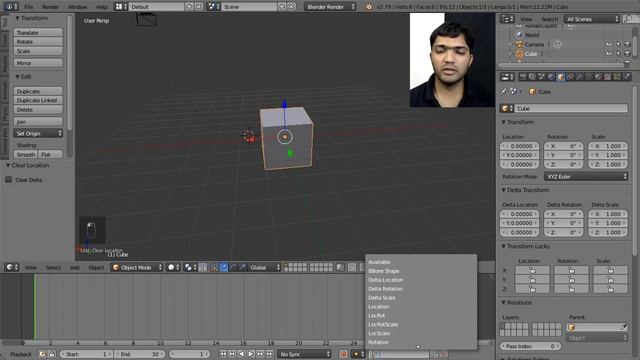Click the Mirror button

click(x=38, y=63)
